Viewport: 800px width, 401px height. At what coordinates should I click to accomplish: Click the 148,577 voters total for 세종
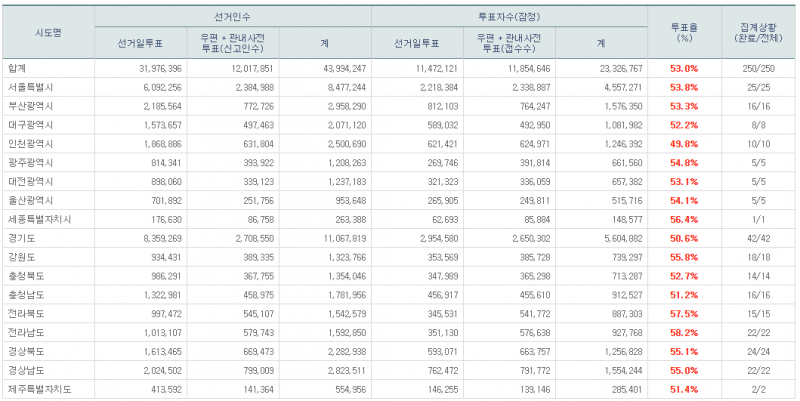pyautogui.click(x=627, y=219)
